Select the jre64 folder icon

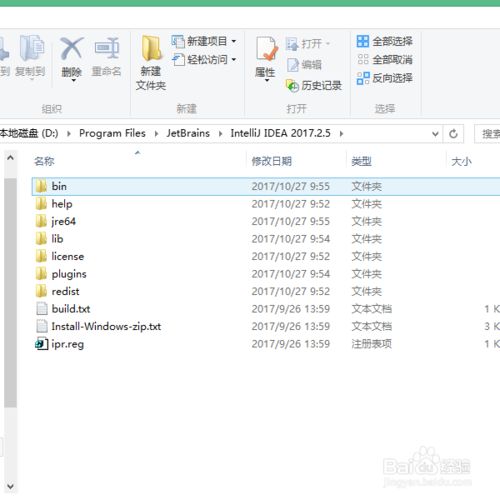click(x=41, y=221)
